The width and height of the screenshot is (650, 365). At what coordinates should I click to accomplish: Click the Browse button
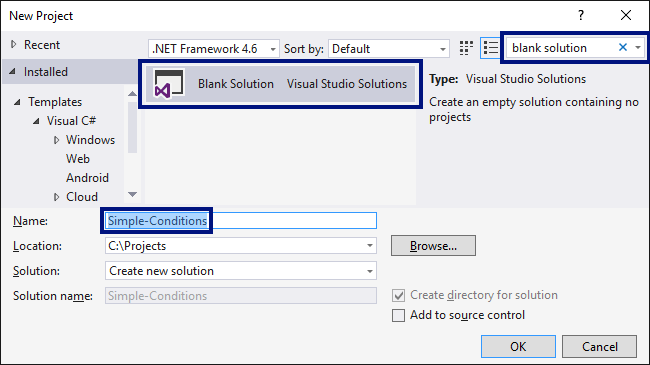tap(433, 246)
